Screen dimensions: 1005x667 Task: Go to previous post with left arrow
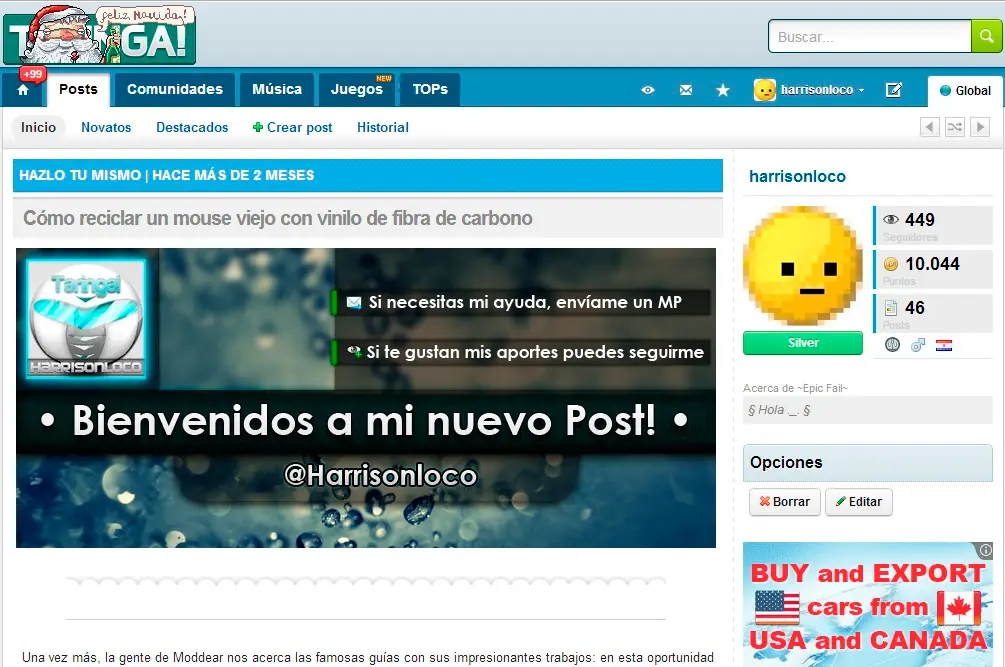coord(929,127)
